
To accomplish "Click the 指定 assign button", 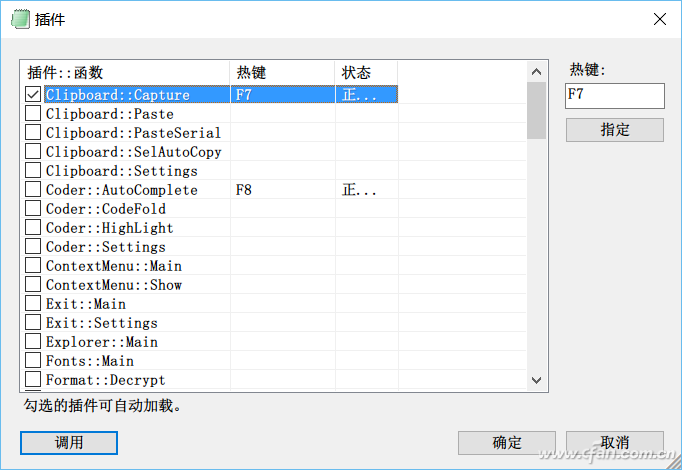I will click(615, 130).
